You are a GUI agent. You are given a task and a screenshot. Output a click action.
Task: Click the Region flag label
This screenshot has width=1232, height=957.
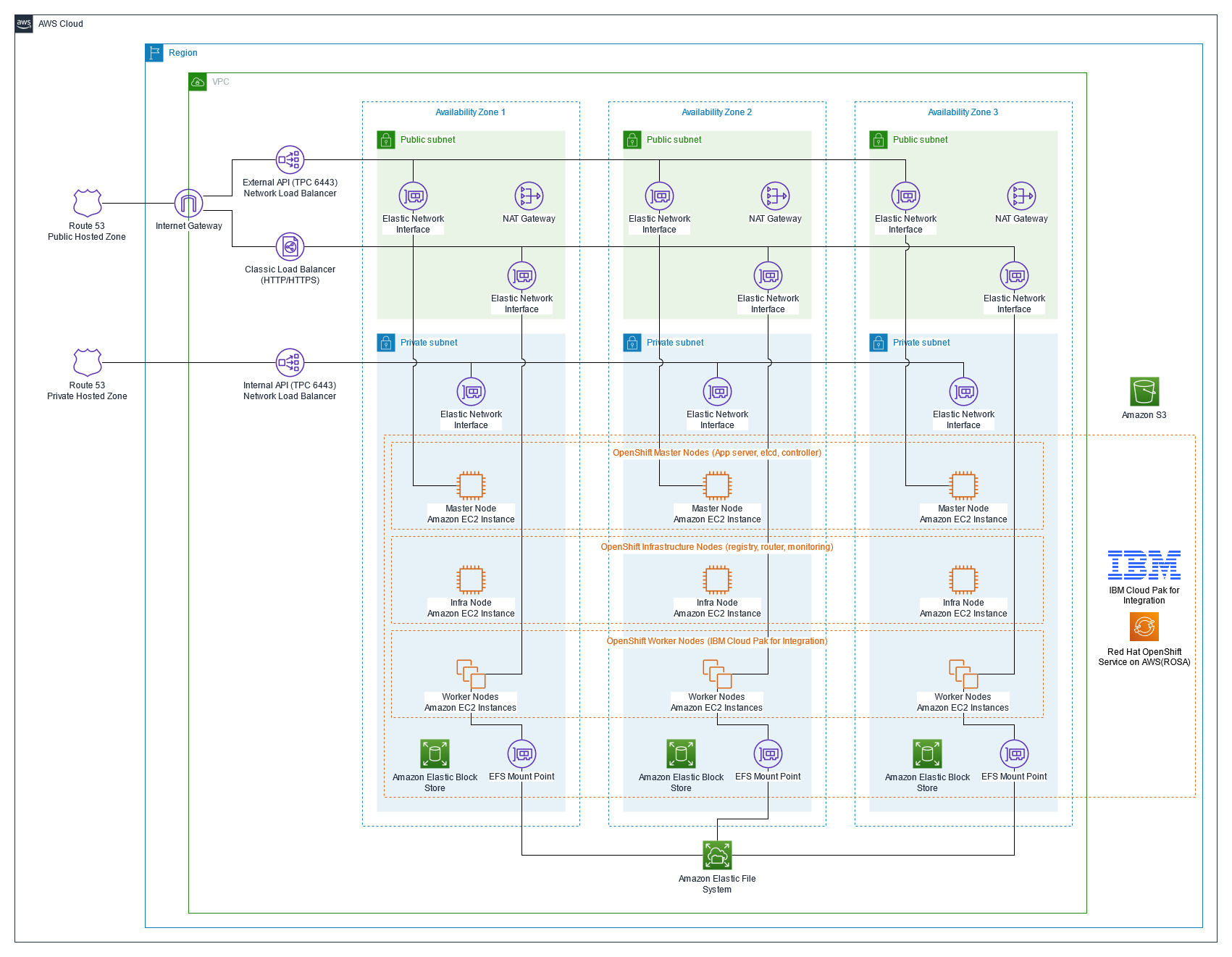[154, 53]
